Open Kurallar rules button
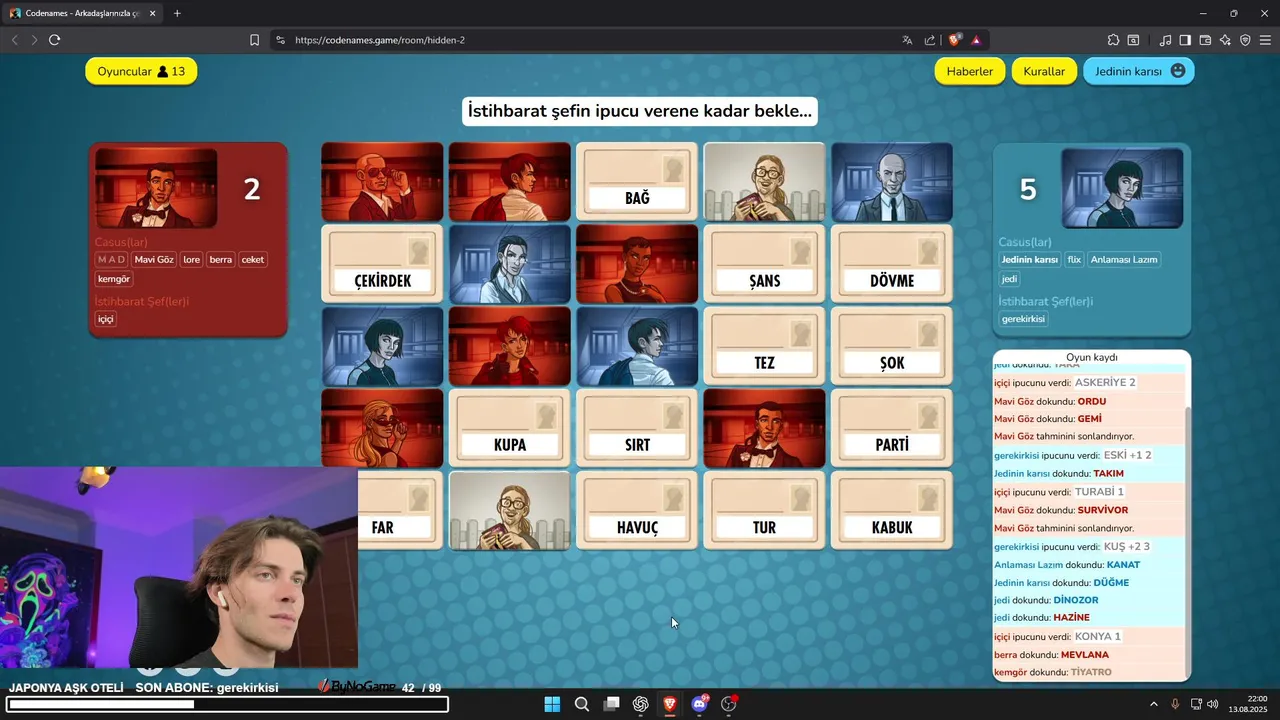1280x720 pixels. click(1044, 71)
